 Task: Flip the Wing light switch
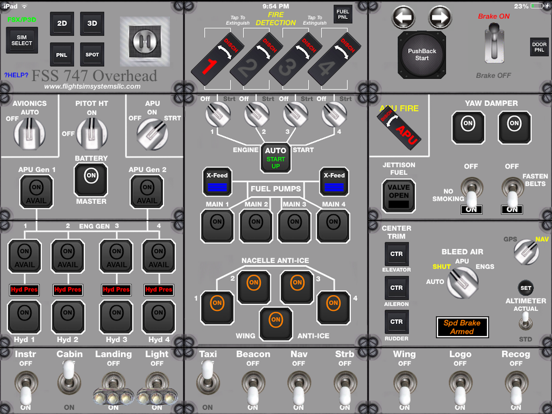pyautogui.click(x=404, y=388)
